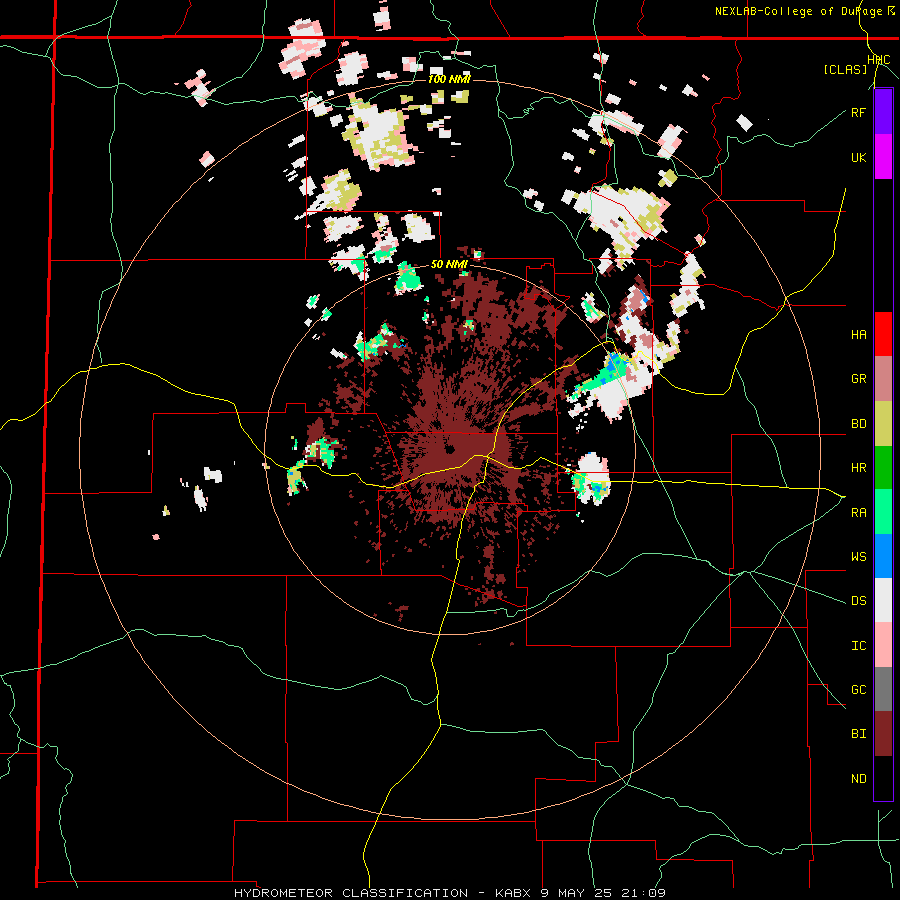The width and height of the screenshot is (900, 900).
Task: Click the 'UK' legend label
Action: coord(858,157)
